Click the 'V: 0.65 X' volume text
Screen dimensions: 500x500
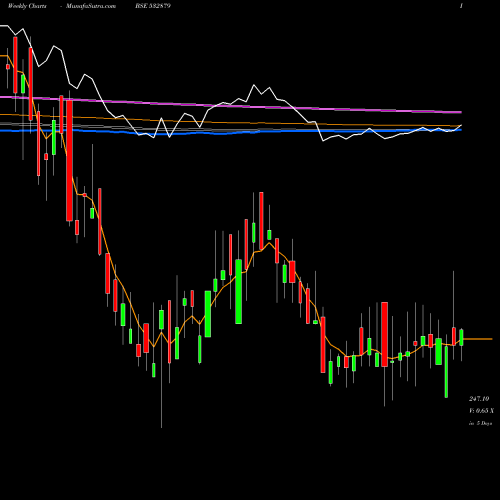point(481,411)
